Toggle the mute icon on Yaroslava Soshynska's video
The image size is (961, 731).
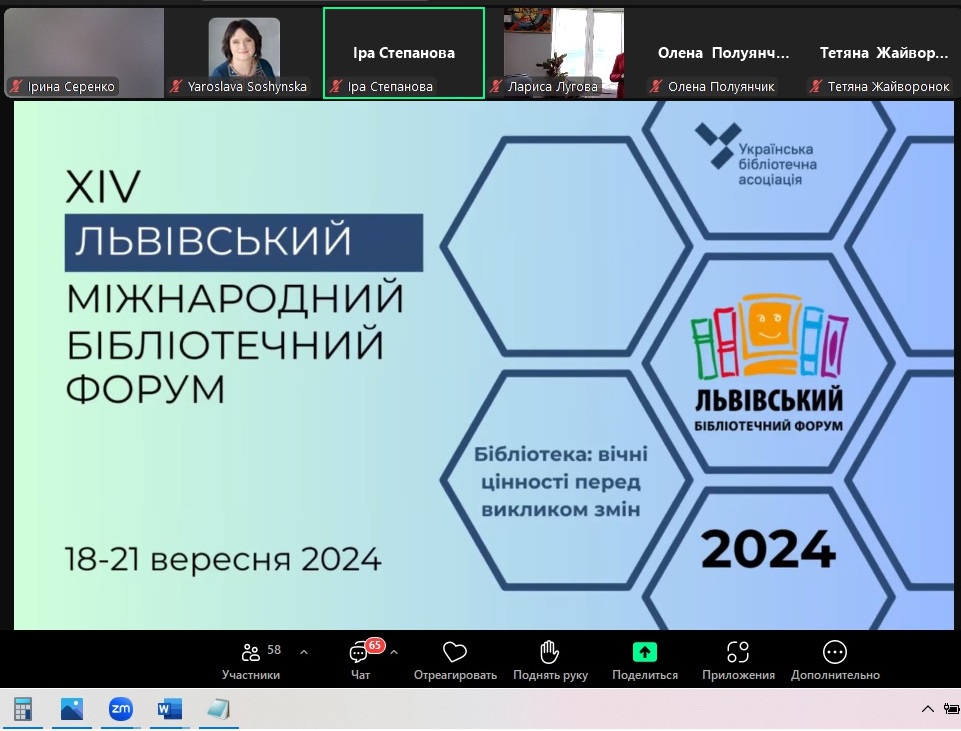[176, 86]
